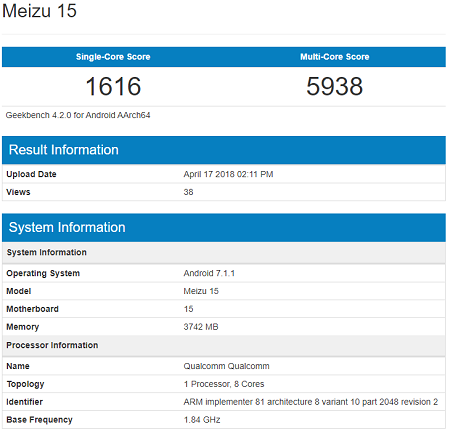Image resolution: width=450 pixels, height=430 pixels.
Task: Select the 1 Processor, 8 Cores value
Action: 224,384
